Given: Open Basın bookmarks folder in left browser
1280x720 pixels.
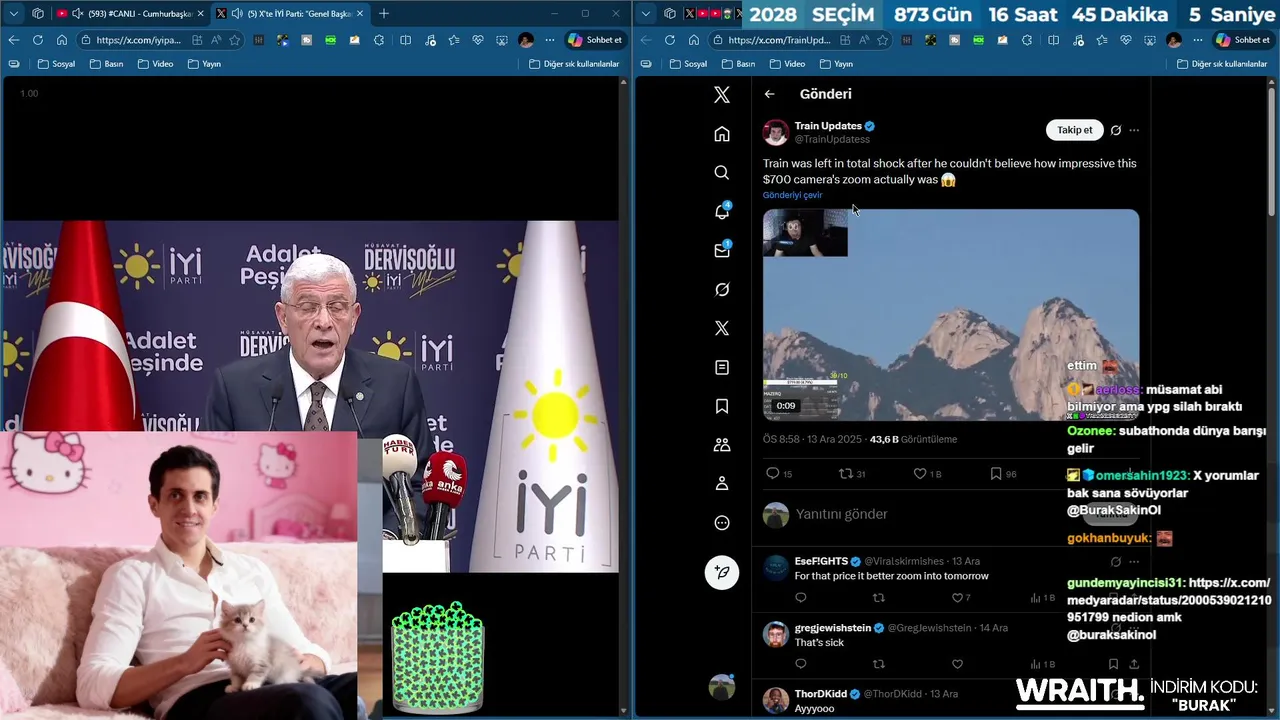Looking at the screenshot, I should coord(106,64).
